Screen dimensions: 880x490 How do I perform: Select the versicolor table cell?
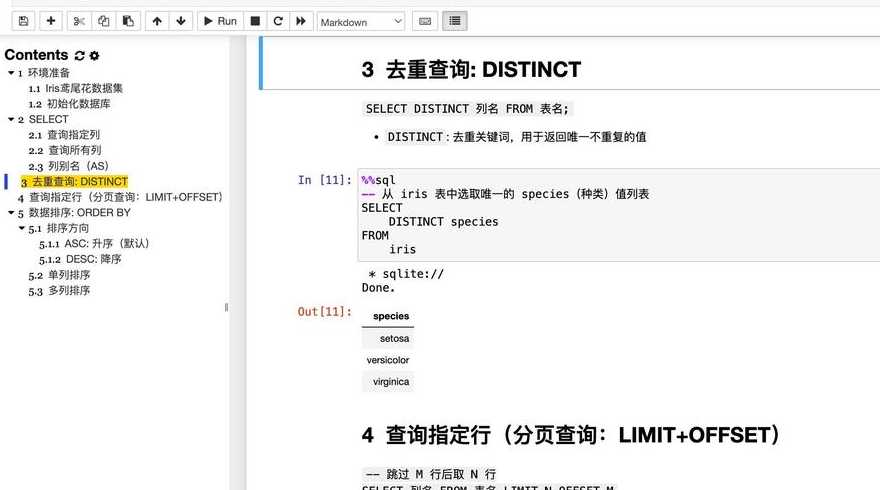(x=388, y=360)
